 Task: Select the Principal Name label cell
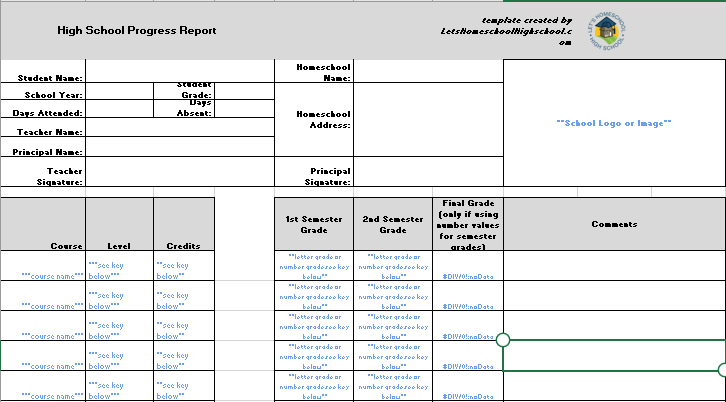click(x=43, y=147)
